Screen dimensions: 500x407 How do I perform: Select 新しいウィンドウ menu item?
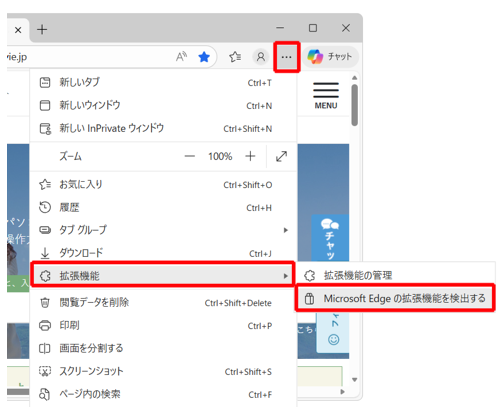tap(163, 105)
